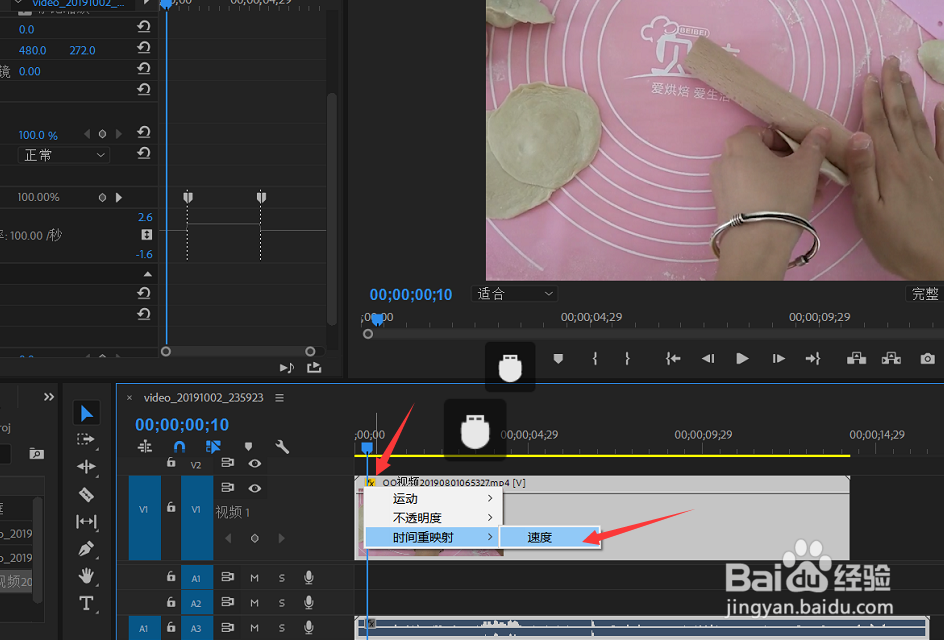Click timeline timecode 00;00;00;10
This screenshot has height=640, width=944.
pos(182,424)
